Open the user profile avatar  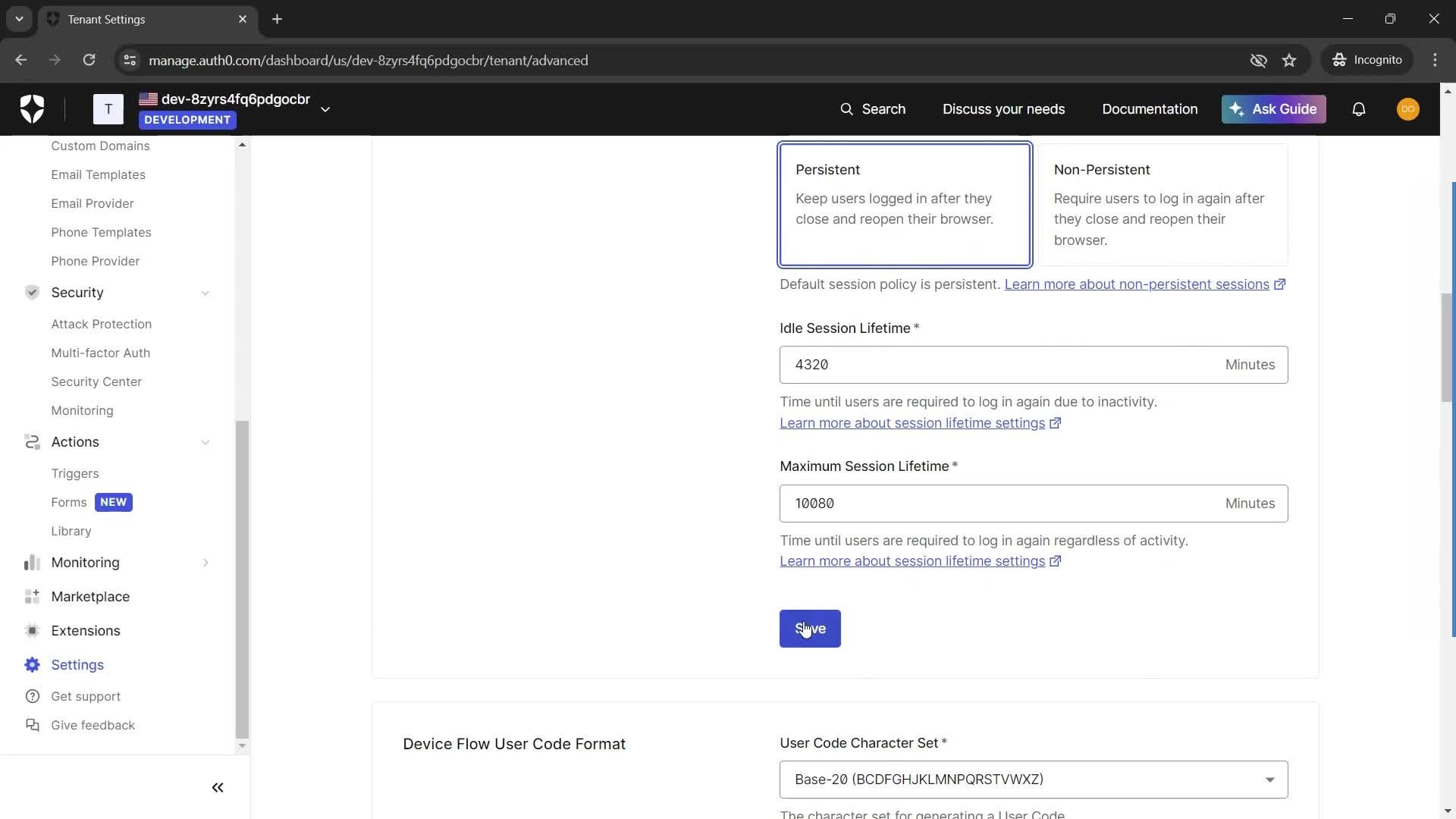[x=1408, y=109]
